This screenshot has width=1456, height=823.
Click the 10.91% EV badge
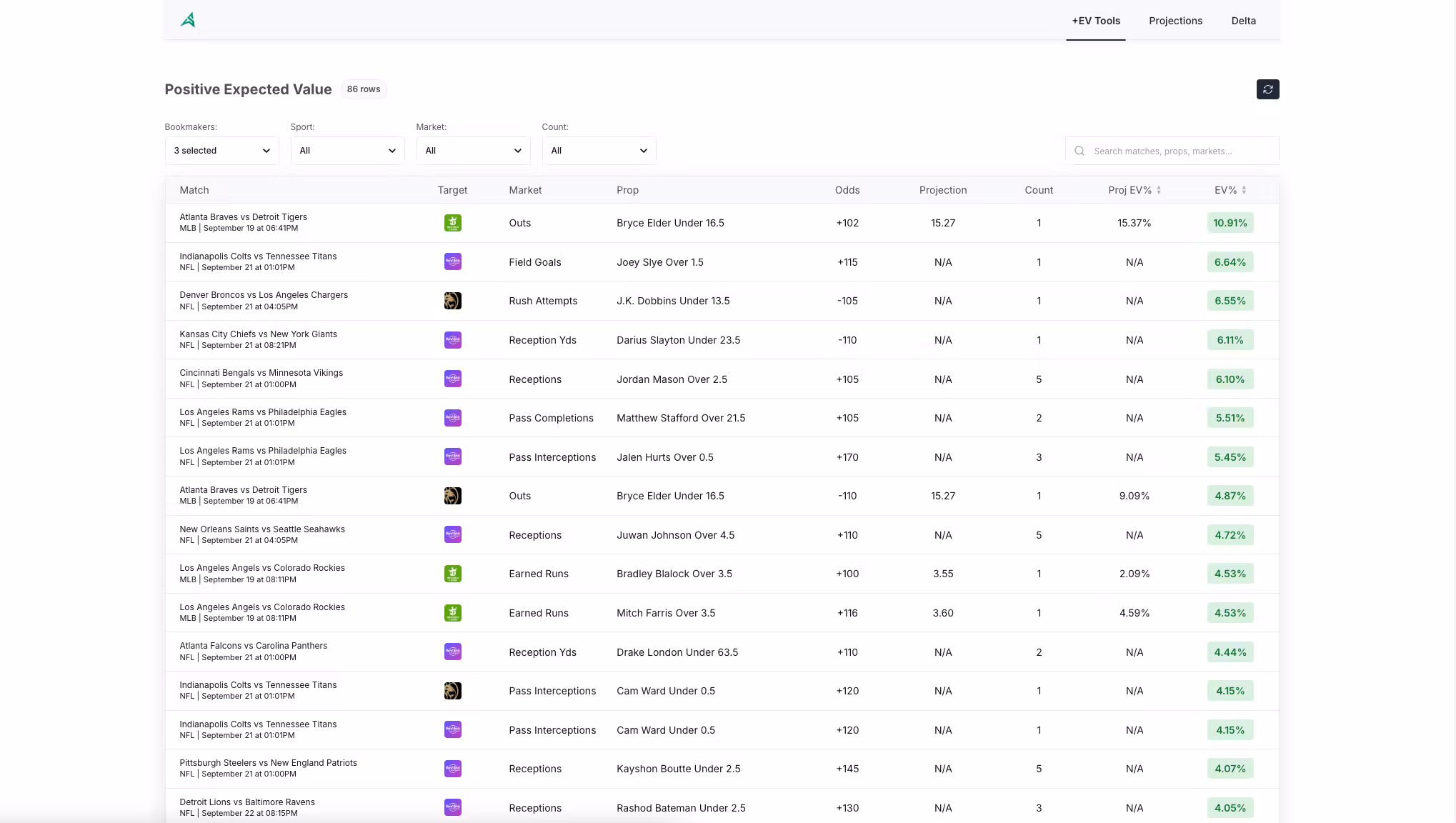tap(1230, 223)
